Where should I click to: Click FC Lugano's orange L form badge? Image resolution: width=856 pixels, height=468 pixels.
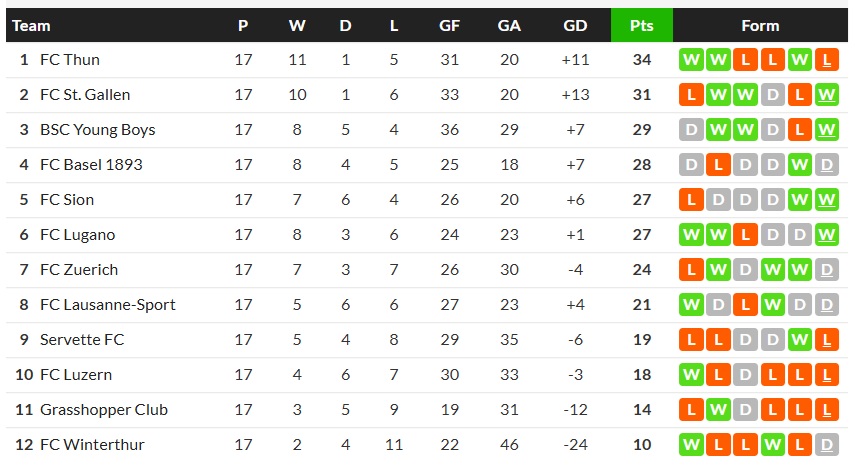point(745,235)
